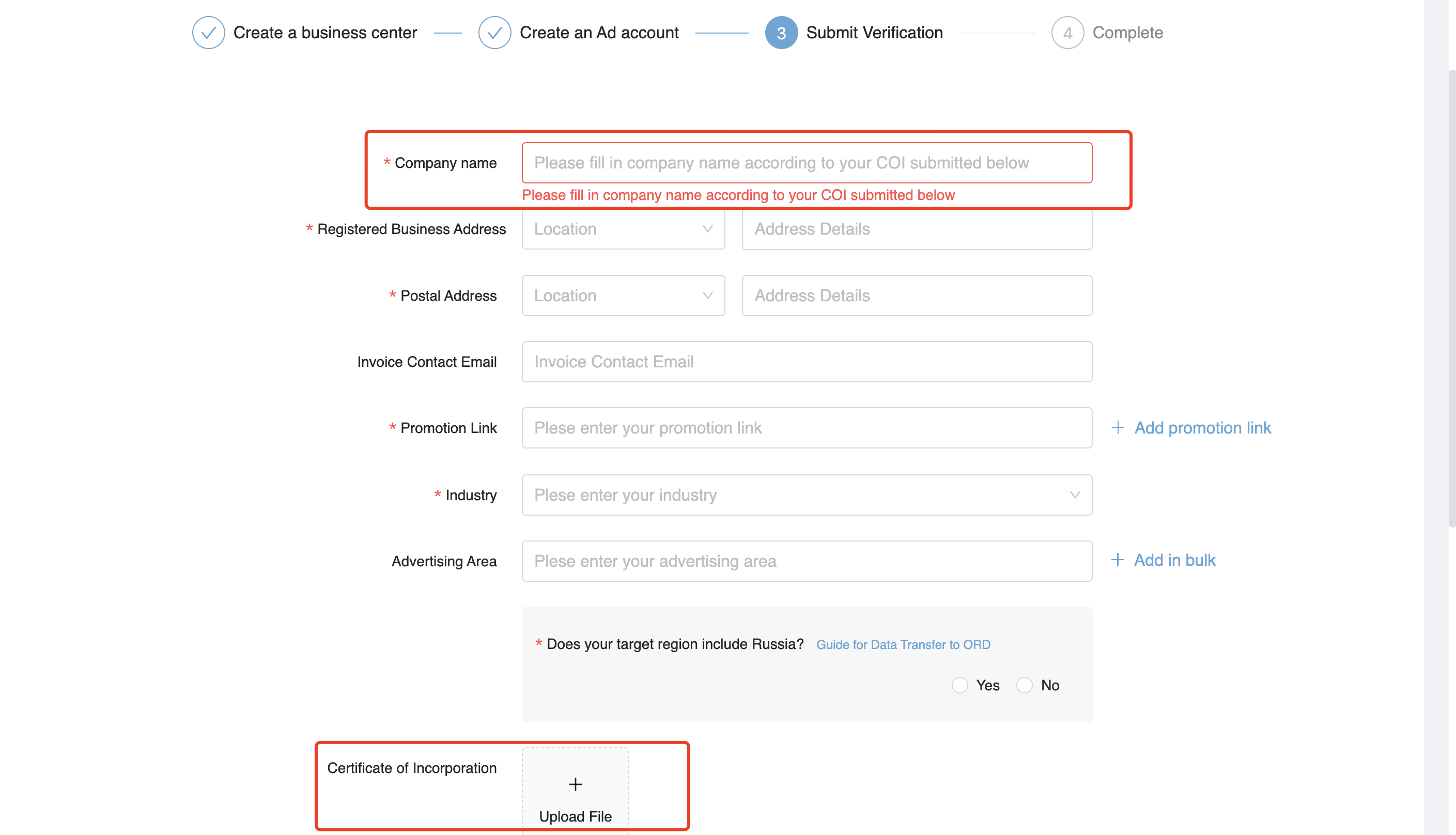The width and height of the screenshot is (1456, 835).
Task: Click the checkmark icon for Create a business center
Action: tap(208, 33)
